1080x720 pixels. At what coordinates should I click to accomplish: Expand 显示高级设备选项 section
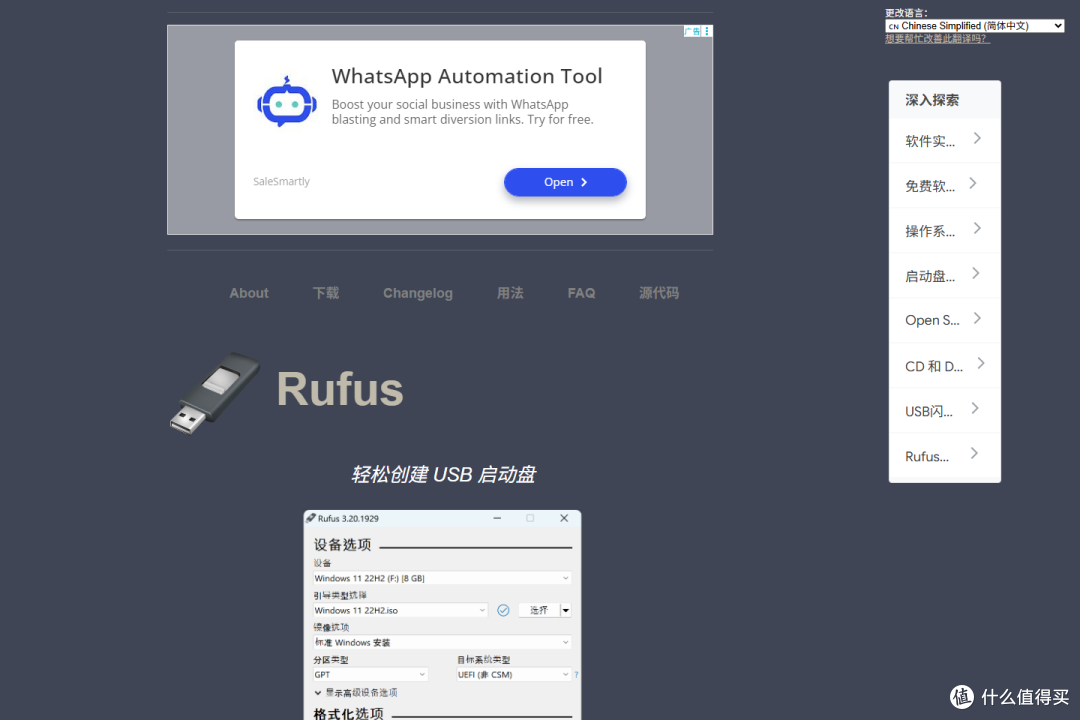tap(355, 692)
